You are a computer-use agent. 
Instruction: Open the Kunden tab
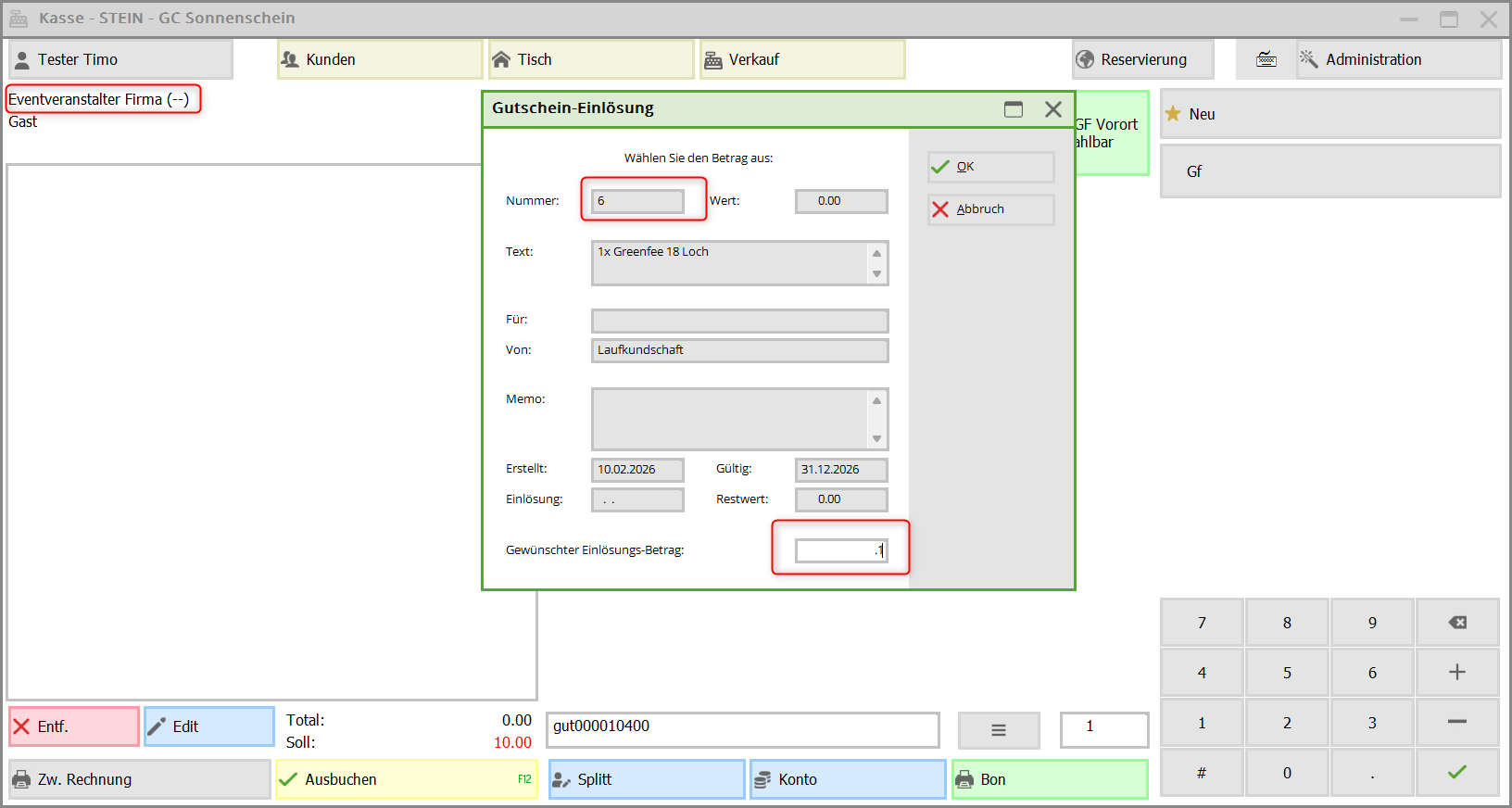click(380, 59)
